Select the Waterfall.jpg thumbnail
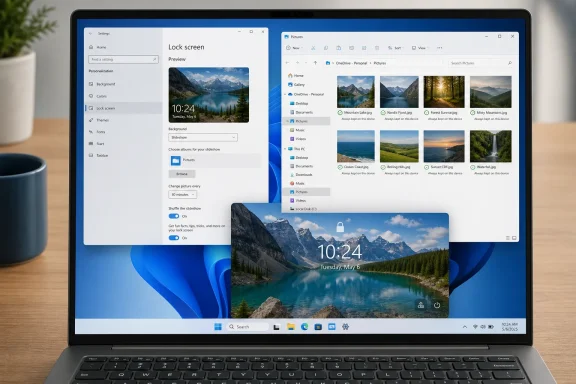The width and height of the screenshot is (576, 384). click(490, 146)
